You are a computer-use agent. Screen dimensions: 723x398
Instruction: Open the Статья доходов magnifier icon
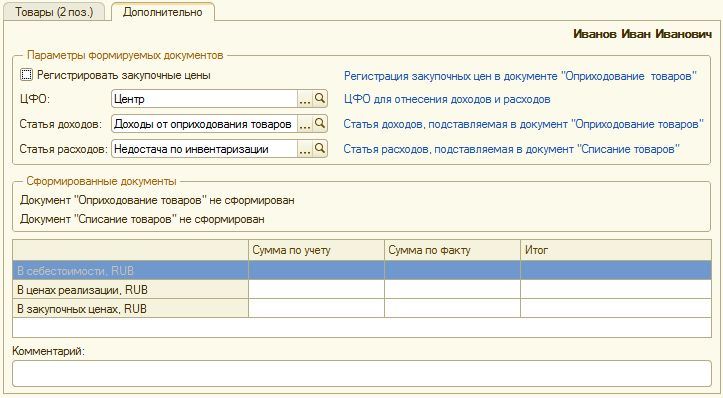click(320, 124)
